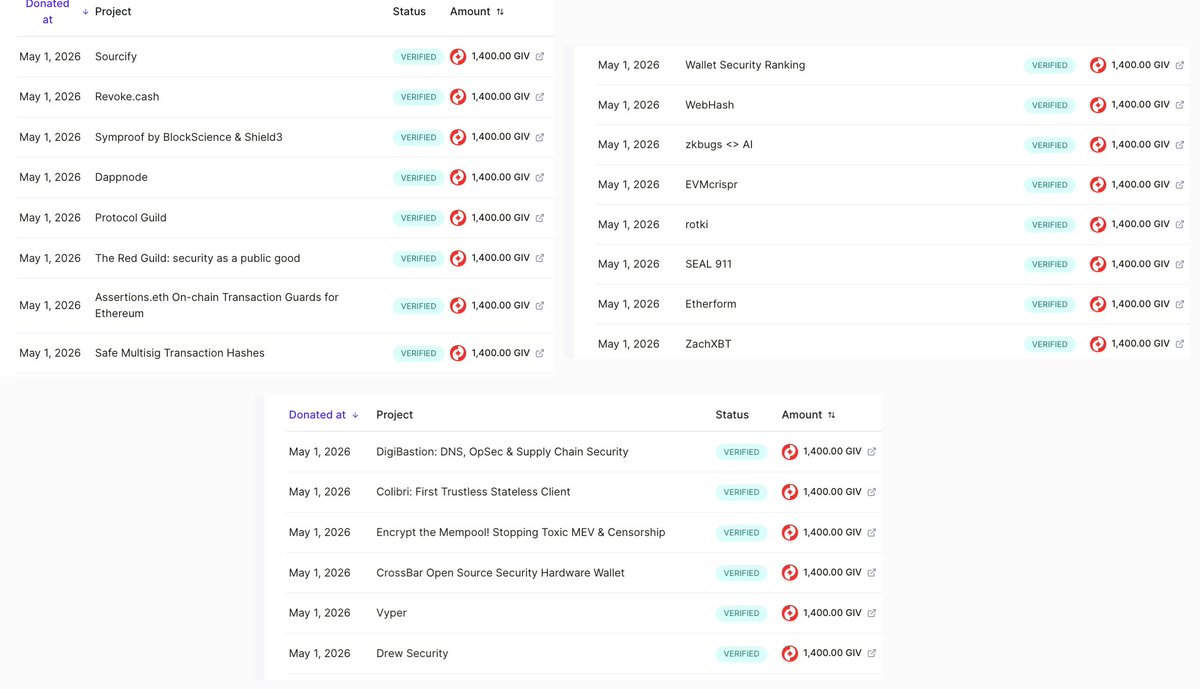Open external link icon in zkbugs <> AI row
Screen dimensions: 1200x689
pyautogui.click(x=1180, y=145)
